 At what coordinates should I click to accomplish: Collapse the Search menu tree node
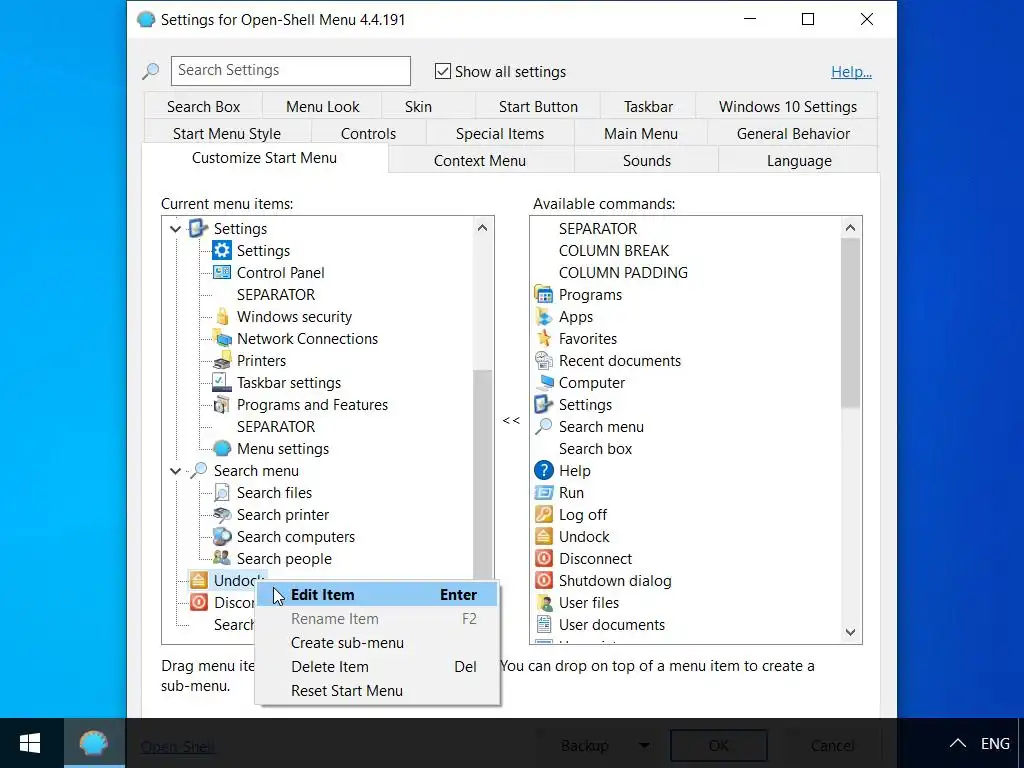[175, 471]
